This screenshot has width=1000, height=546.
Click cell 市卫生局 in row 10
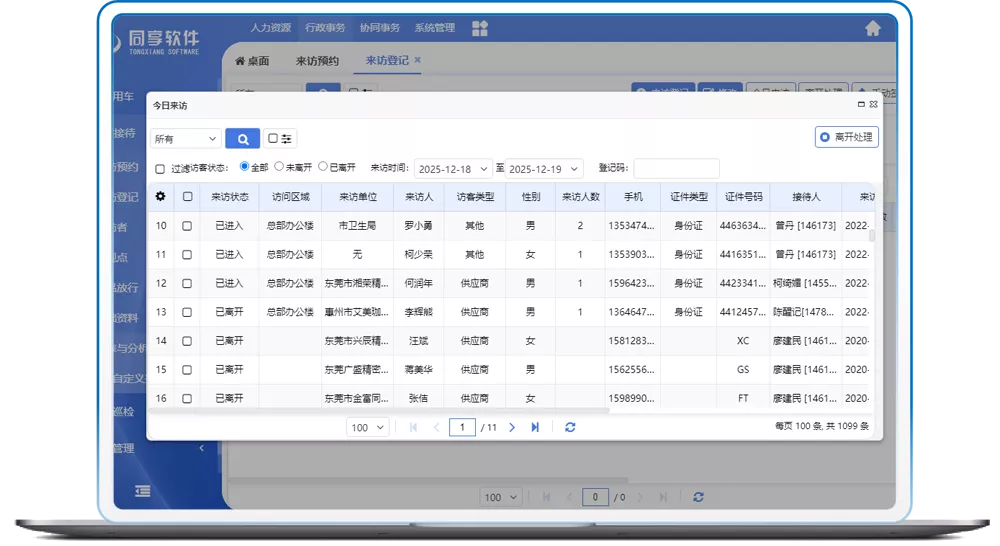point(357,226)
